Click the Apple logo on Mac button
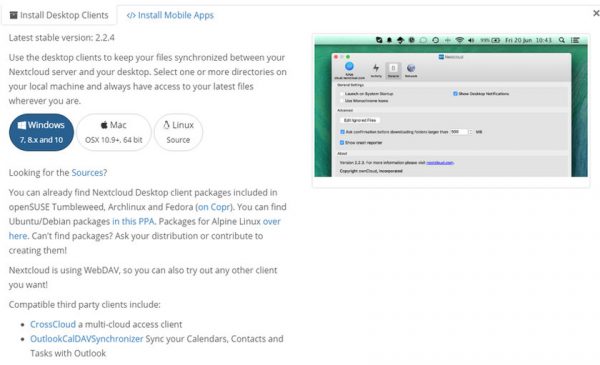The image size is (600, 365). coord(104,125)
